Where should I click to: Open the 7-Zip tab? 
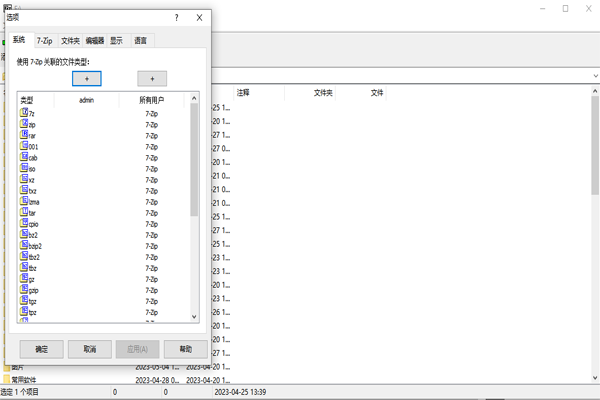pos(45,41)
